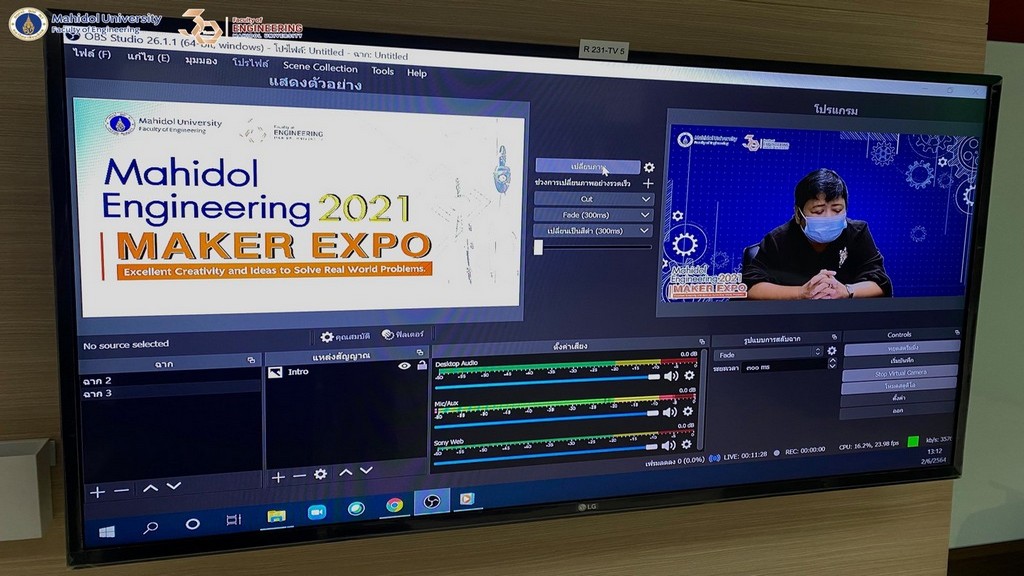
Task: Open transition settings gear beside transition button
Action: coord(649,167)
